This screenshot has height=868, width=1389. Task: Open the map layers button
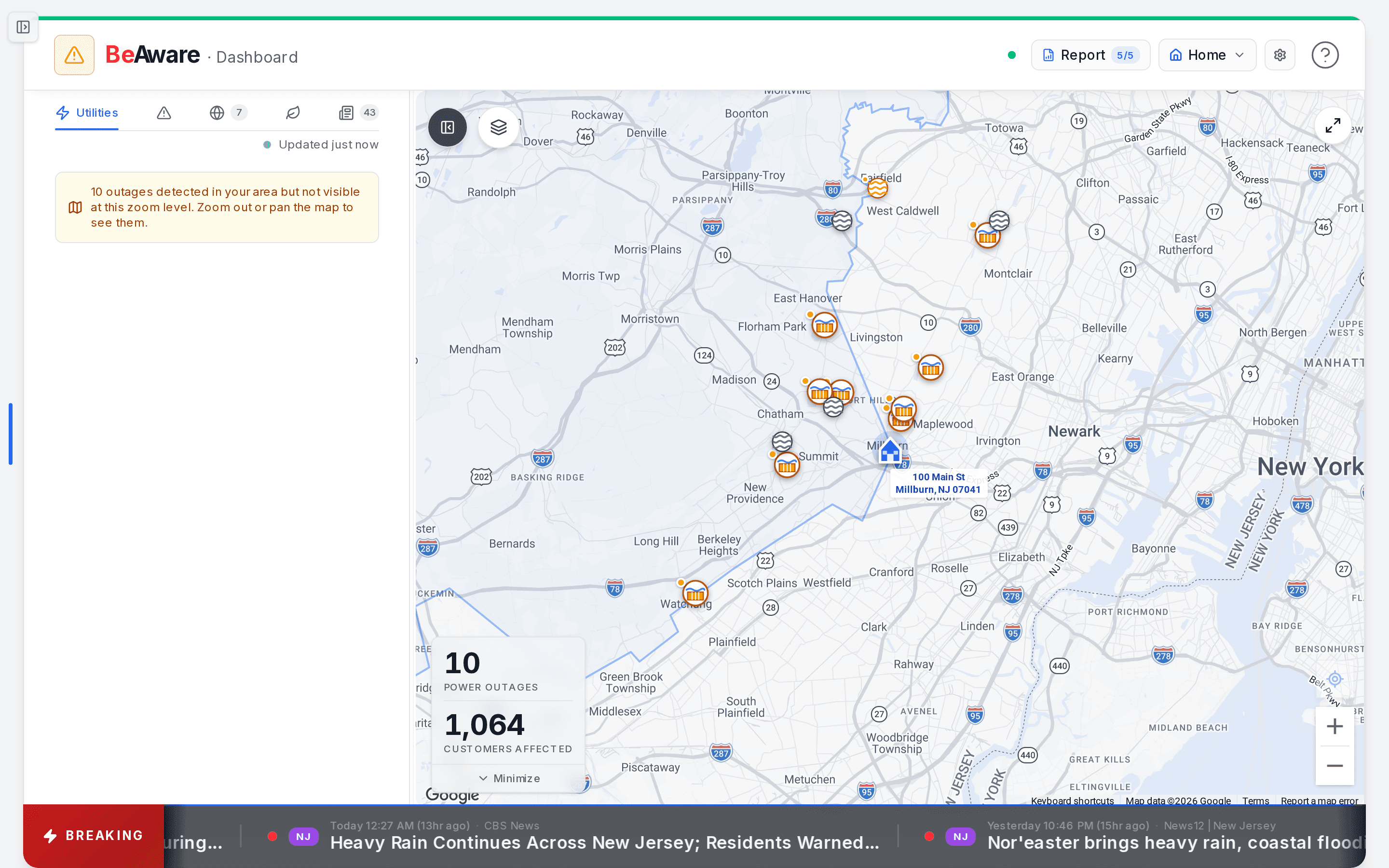498,127
